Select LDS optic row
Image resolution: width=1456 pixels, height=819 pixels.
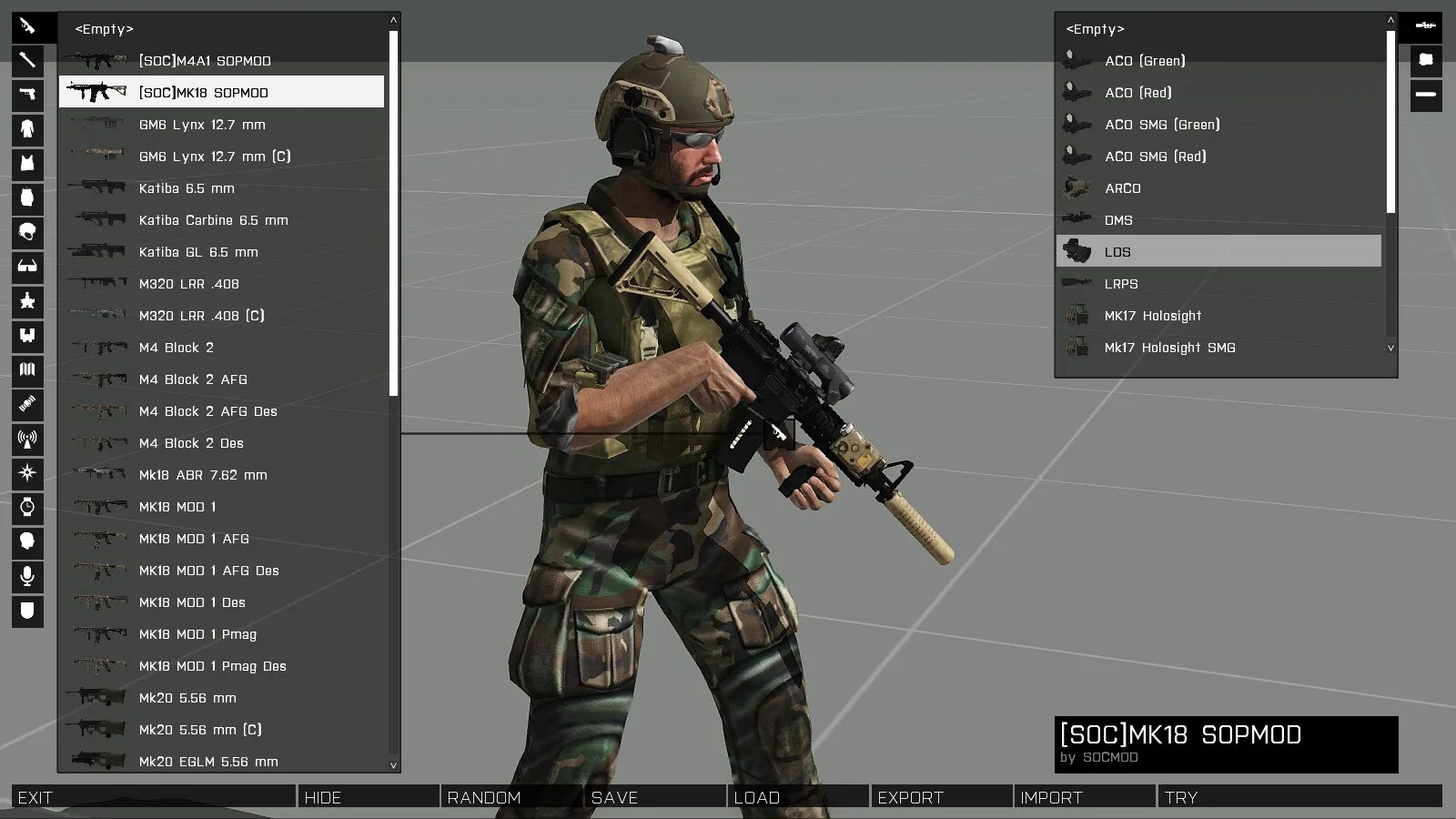1219,251
